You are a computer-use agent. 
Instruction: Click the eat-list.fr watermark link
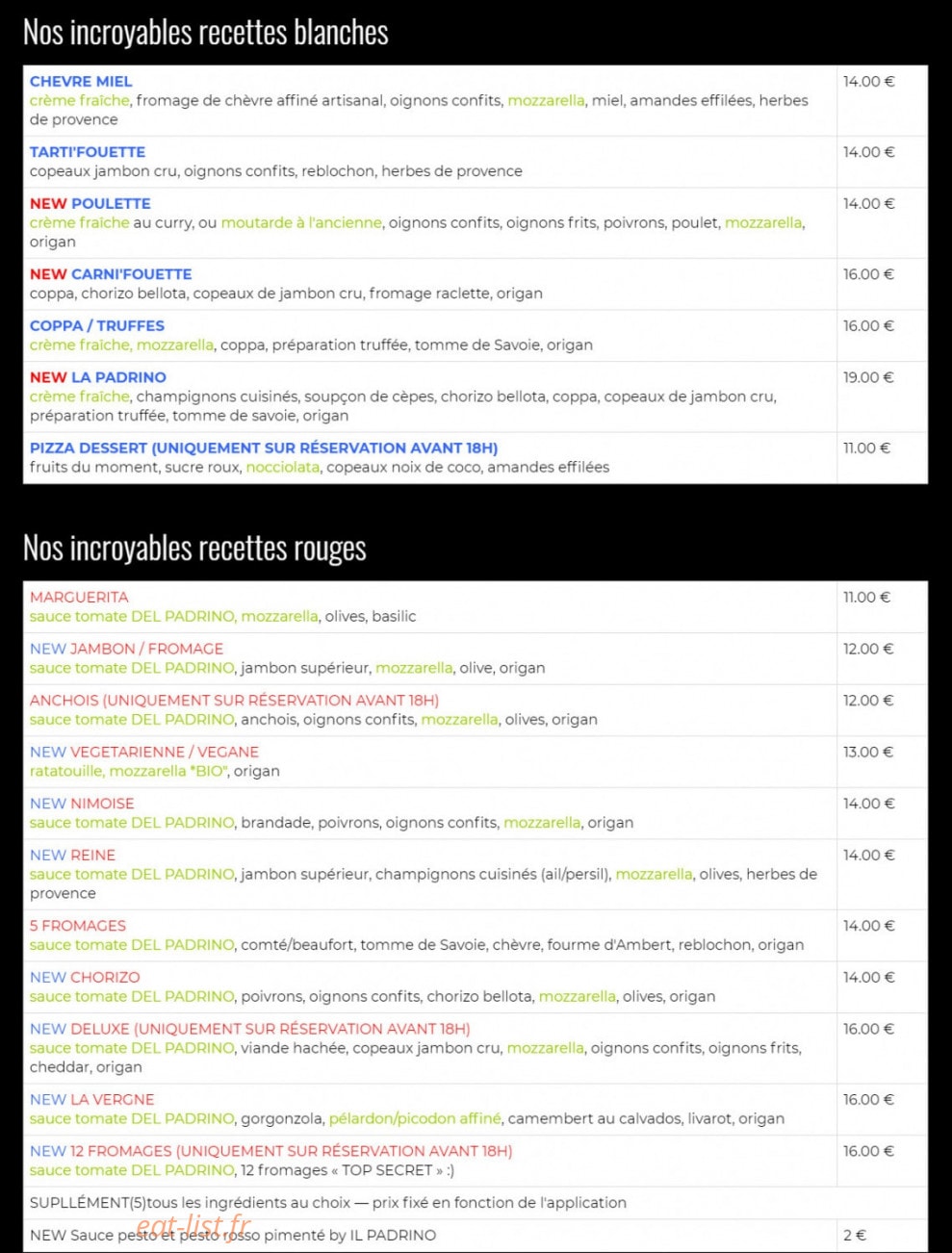pyautogui.click(x=193, y=1228)
